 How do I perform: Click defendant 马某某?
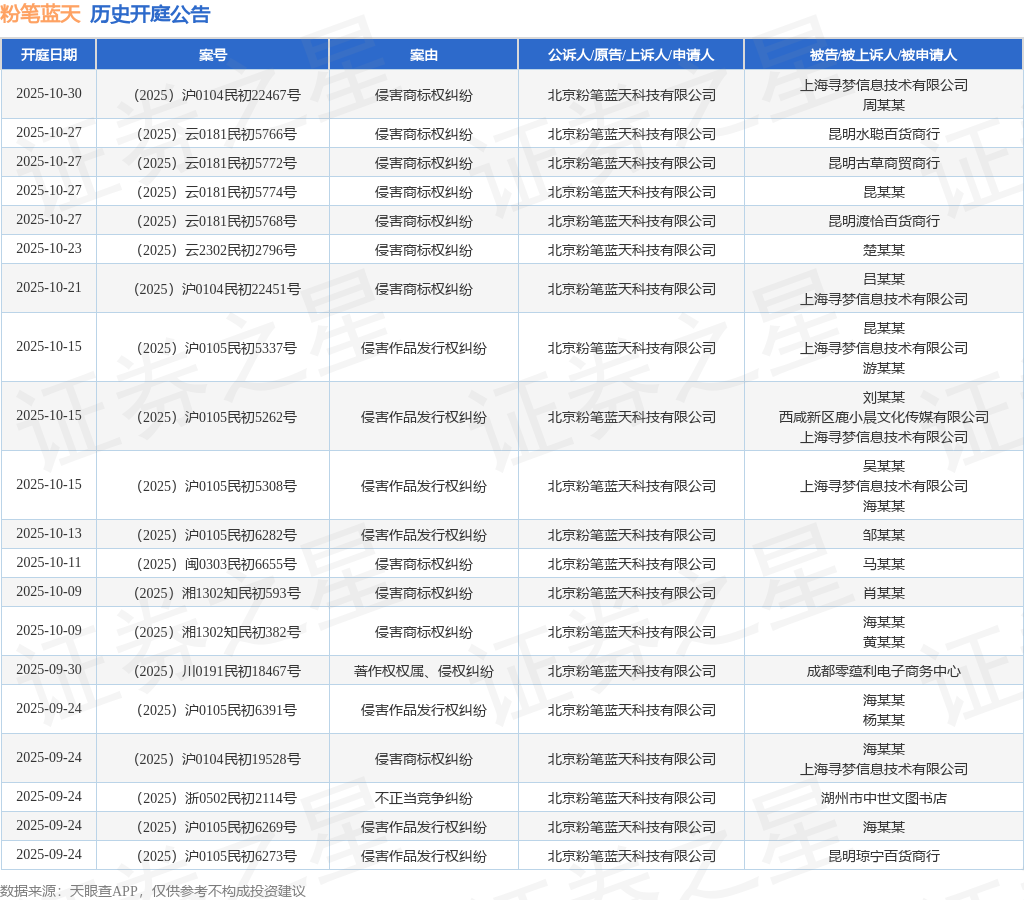click(x=884, y=564)
